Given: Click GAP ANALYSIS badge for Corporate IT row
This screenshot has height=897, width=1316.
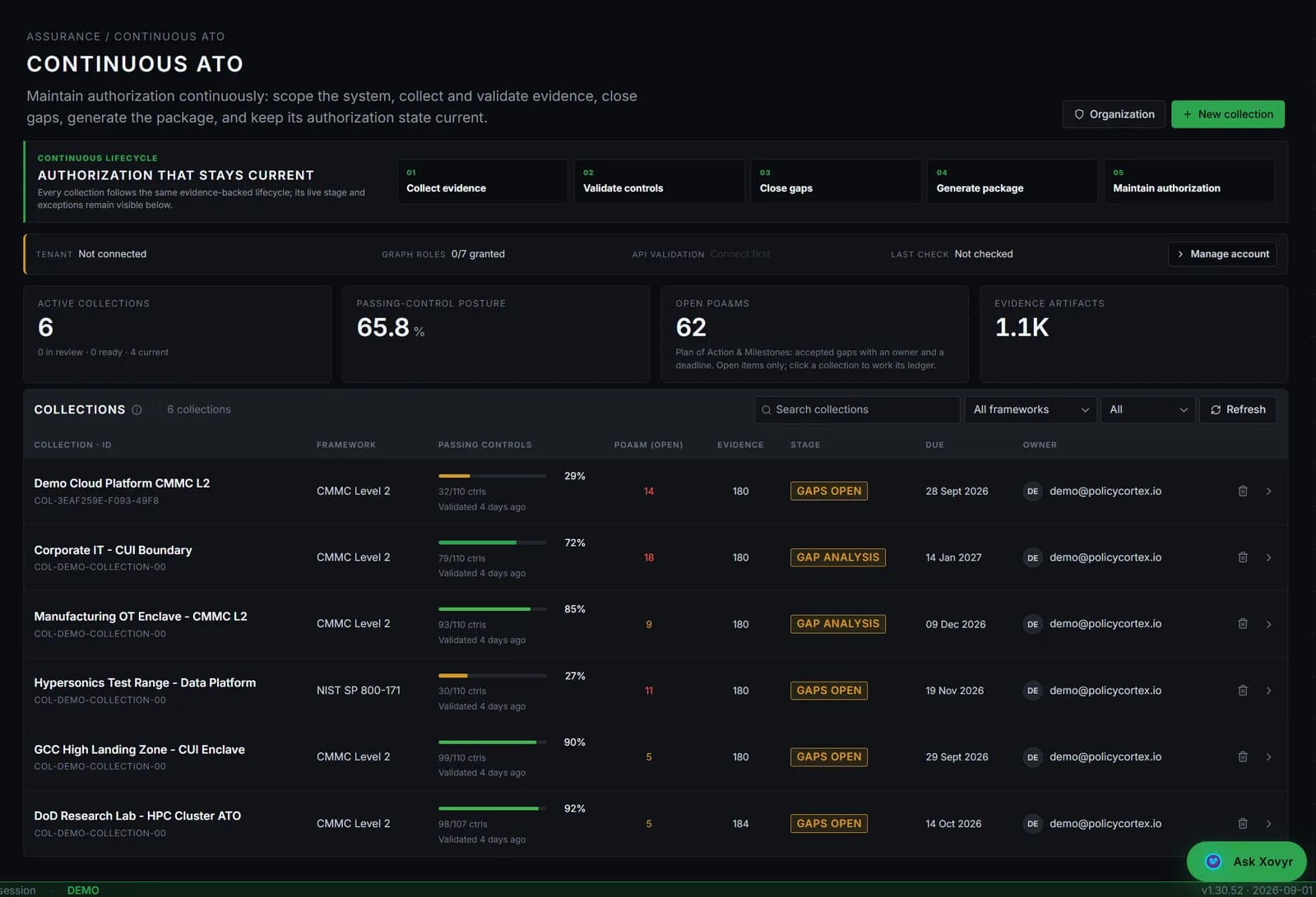Looking at the screenshot, I should [838, 557].
